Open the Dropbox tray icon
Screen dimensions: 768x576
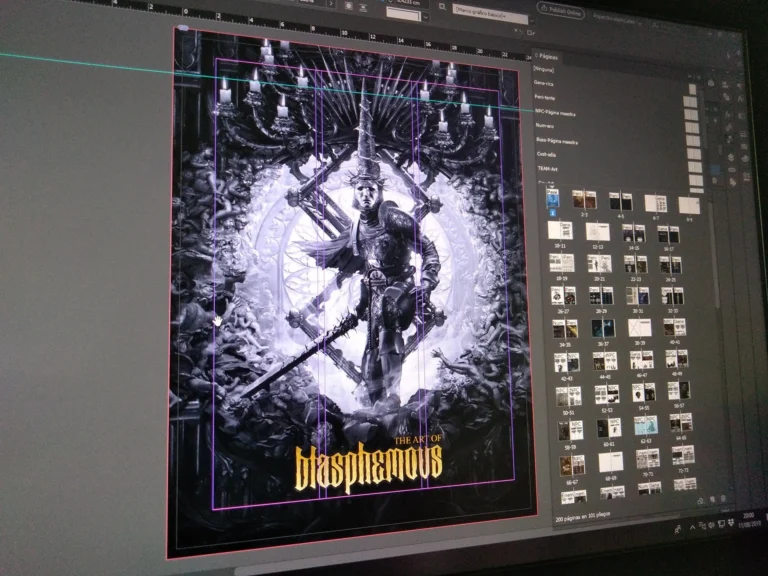coord(731,523)
